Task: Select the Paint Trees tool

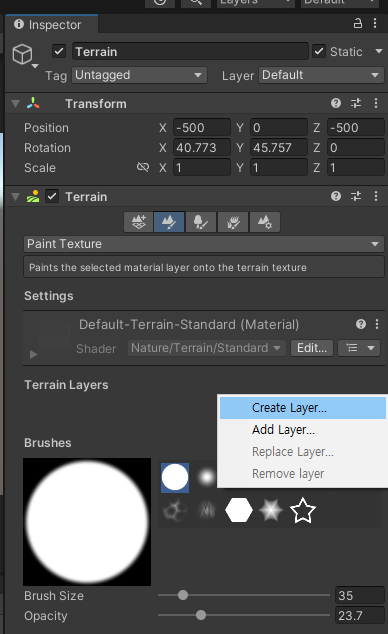Action: tap(201, 222)
